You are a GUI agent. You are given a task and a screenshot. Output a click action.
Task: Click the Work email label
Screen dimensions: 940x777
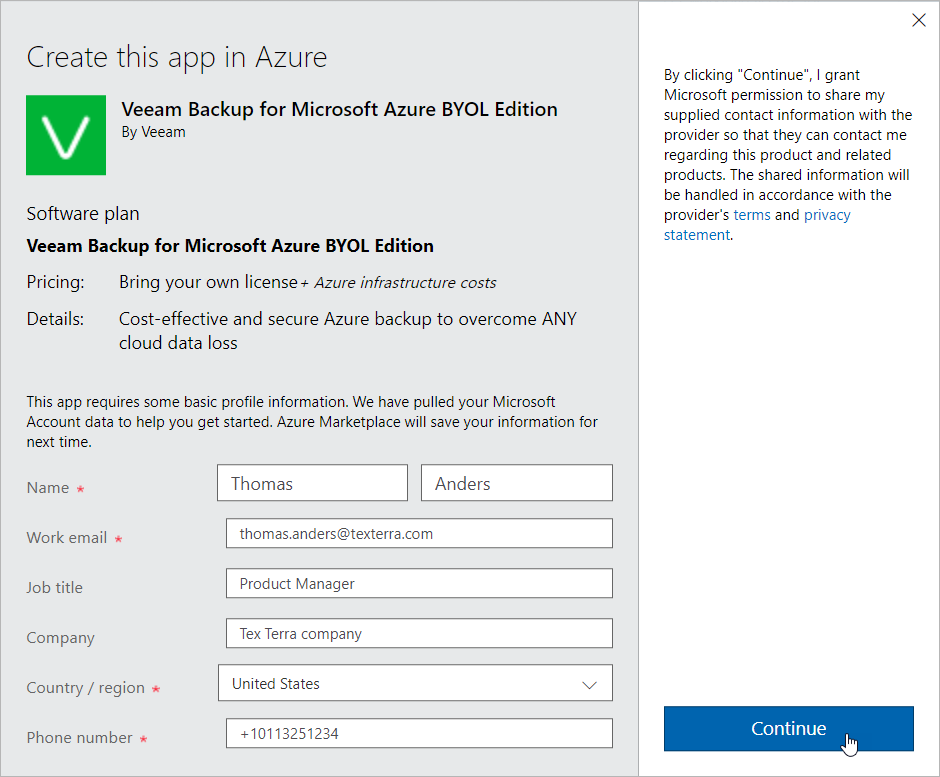click(x=66, y=538)
